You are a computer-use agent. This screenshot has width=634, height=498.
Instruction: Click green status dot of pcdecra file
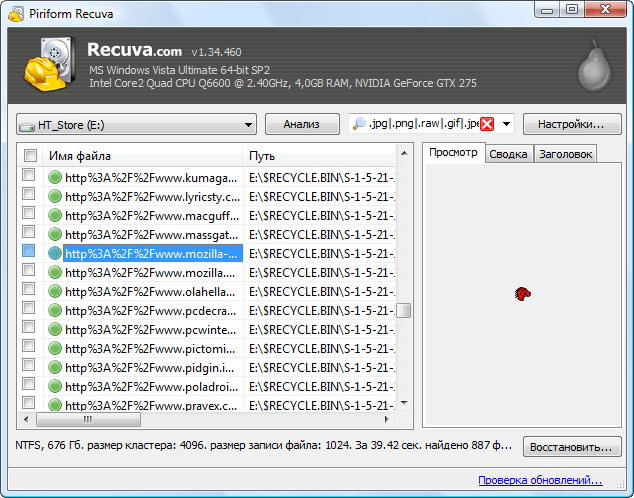click(x=55, y=310)
